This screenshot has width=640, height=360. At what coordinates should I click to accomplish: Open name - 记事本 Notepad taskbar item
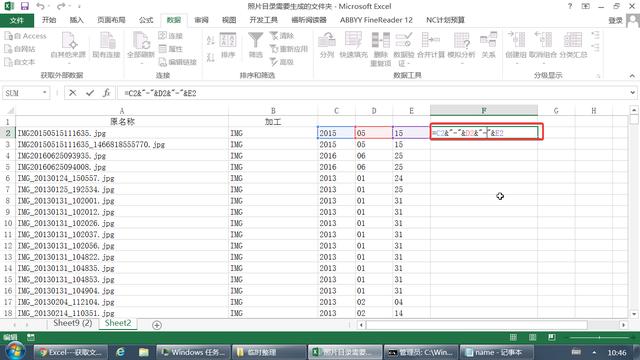point(497,352)
